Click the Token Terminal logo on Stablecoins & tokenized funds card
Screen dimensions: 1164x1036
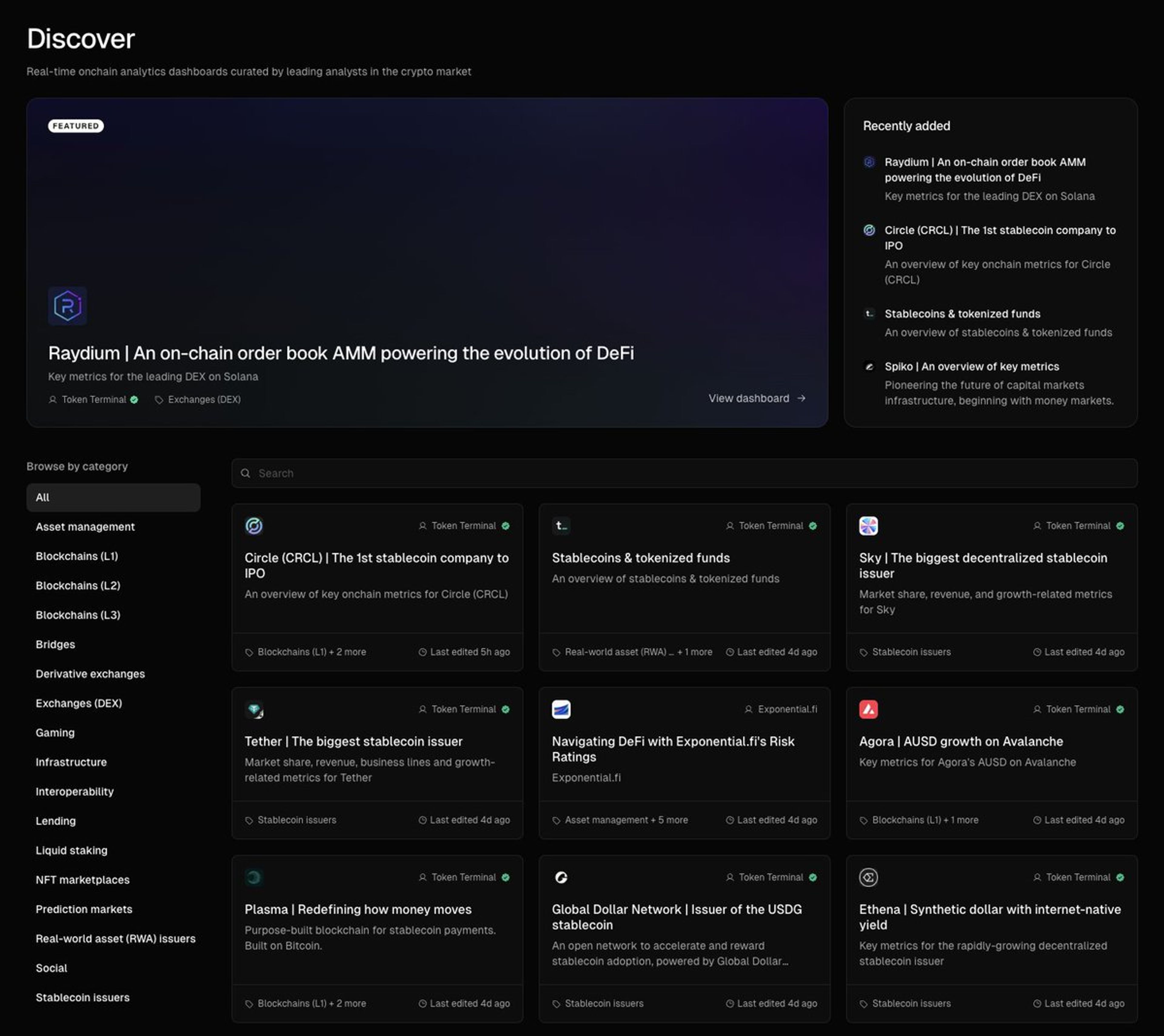(x=561, y=526)
